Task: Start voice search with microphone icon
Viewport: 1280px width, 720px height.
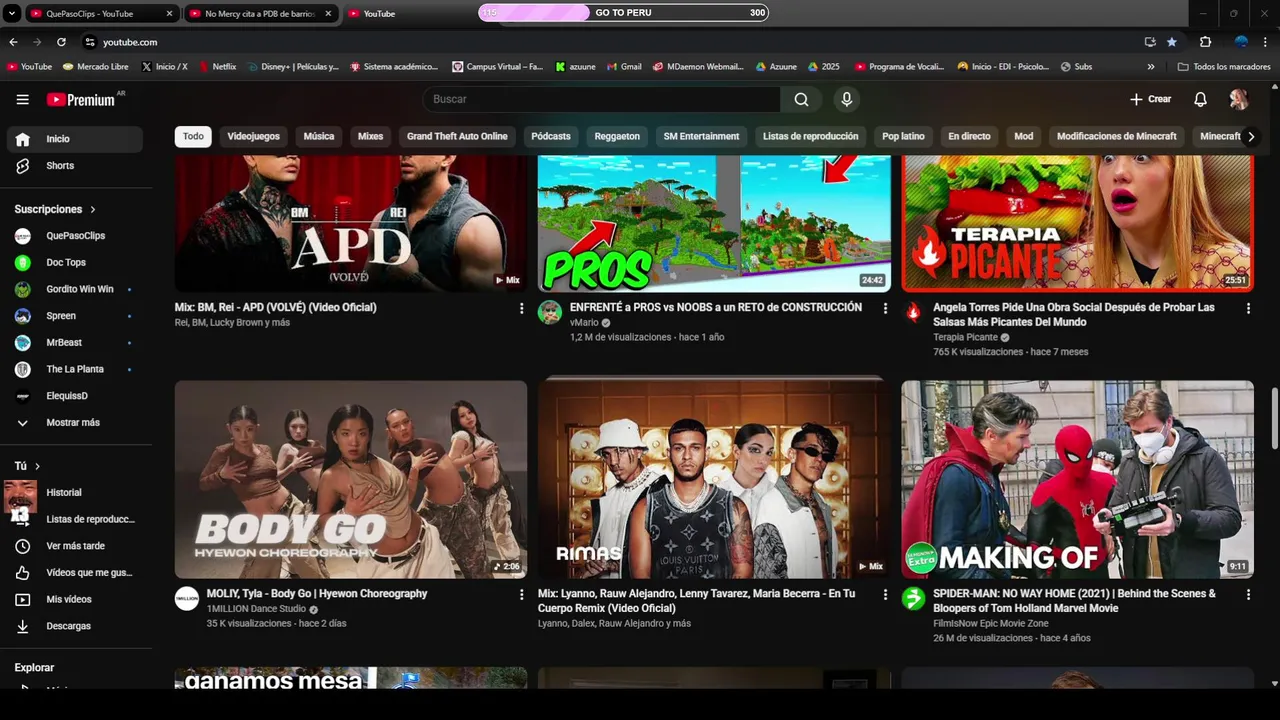Action: [846, 99]
